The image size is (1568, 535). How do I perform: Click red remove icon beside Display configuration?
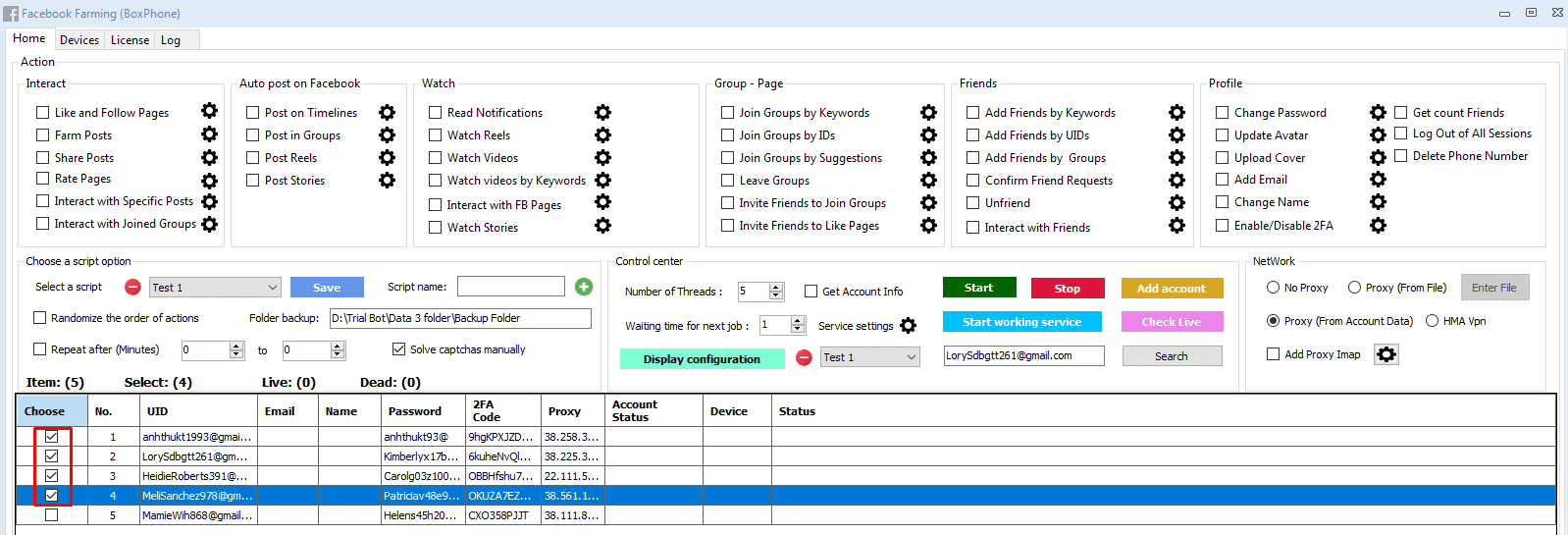804,357
